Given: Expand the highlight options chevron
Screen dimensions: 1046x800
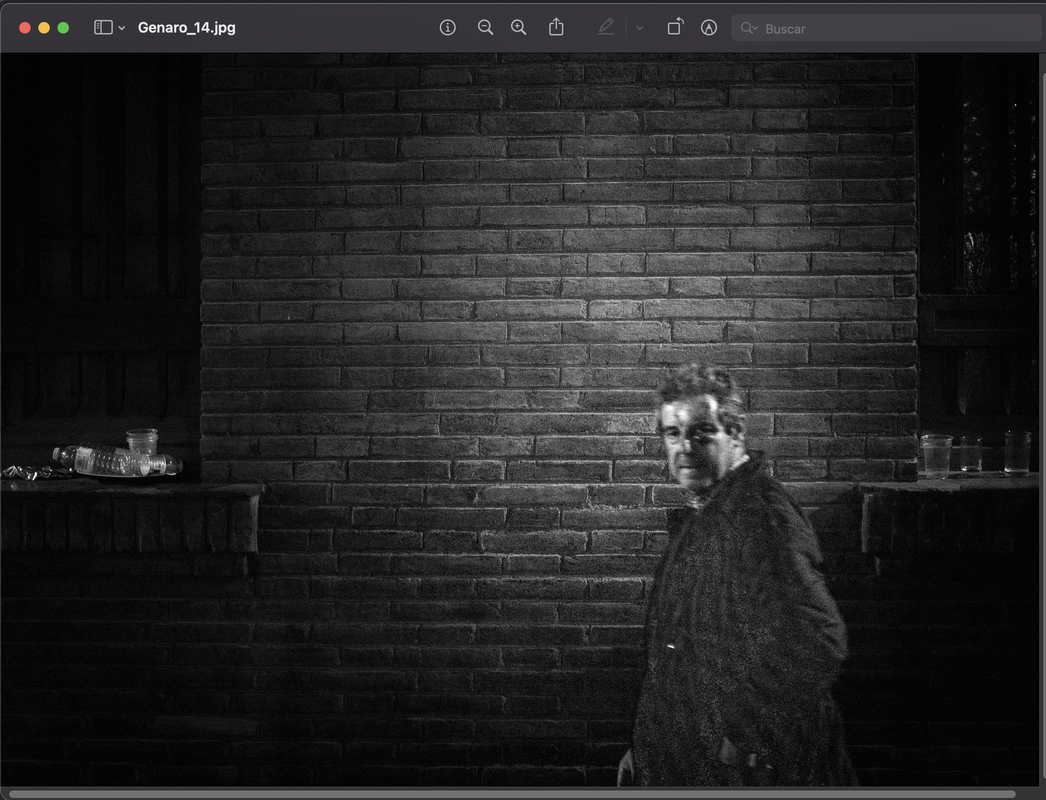Looking at the screenshot, I should click(639, 28).
